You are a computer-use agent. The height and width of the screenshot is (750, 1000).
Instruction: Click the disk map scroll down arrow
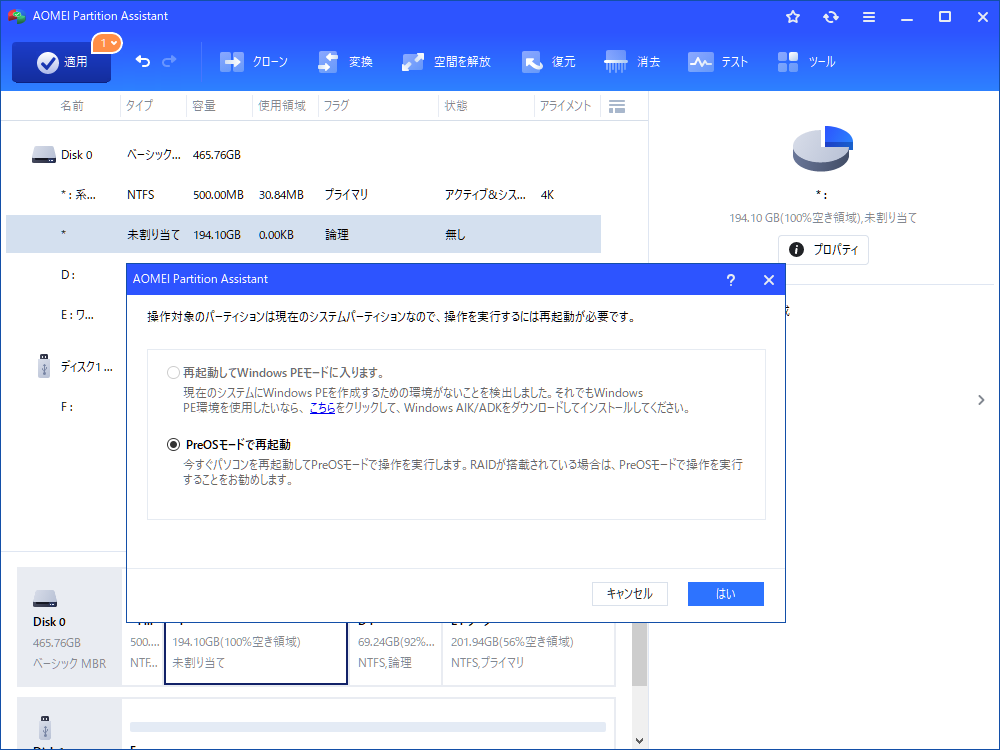(x=640, y=740)
